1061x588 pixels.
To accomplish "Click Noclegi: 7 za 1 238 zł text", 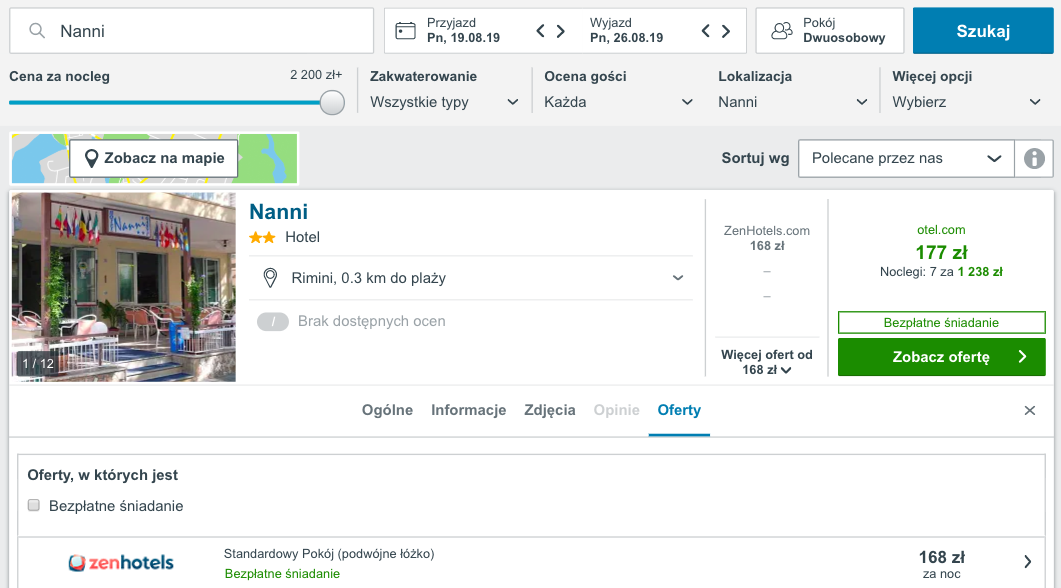I will pyautogui.click(x=941, y=272).
